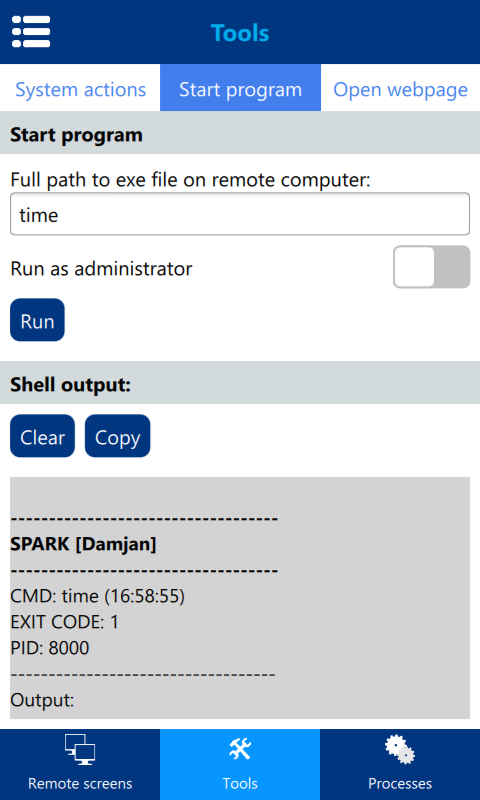The height and width of the screenshot is (800, 480).
Task: Click the Run button
Action: pos(37,320)
